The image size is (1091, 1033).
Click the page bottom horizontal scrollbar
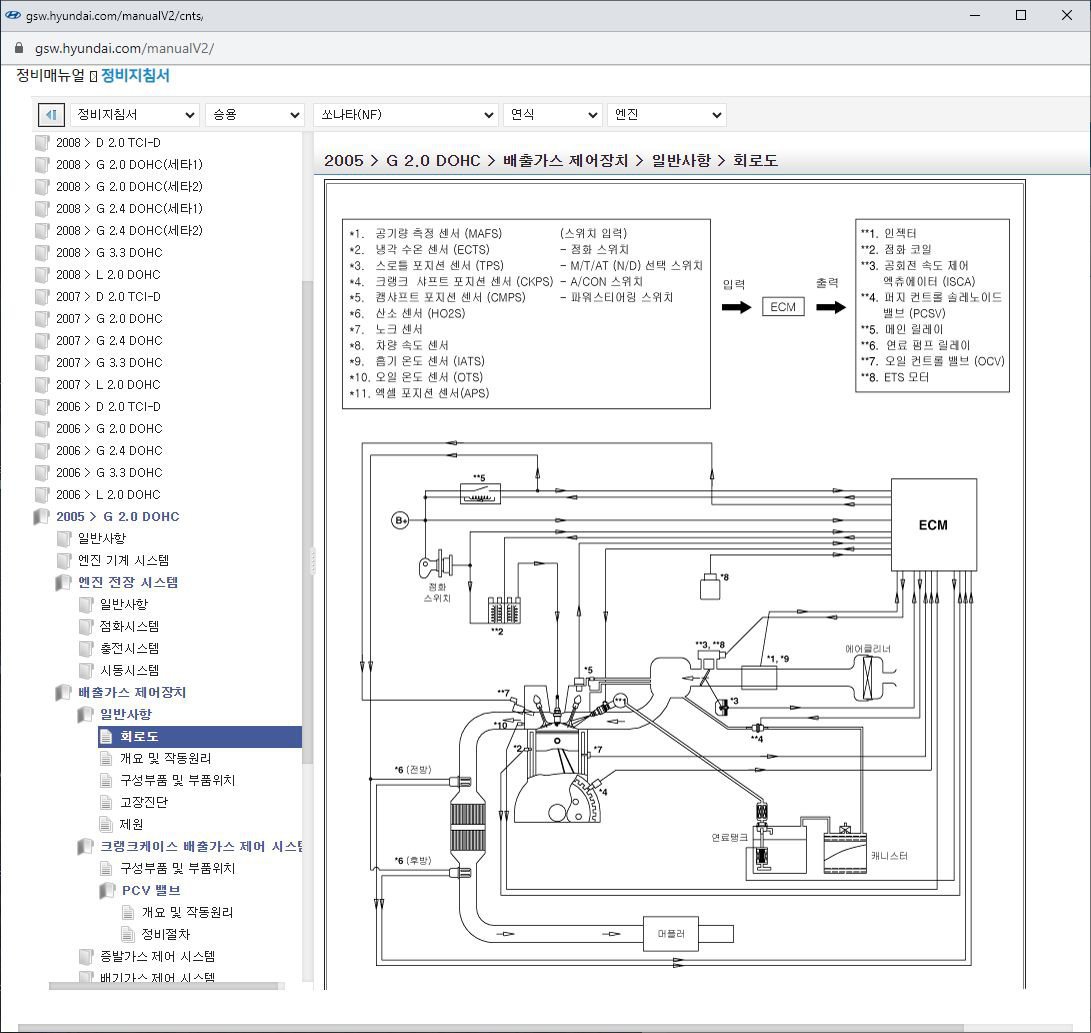(x=491, y=1028)
